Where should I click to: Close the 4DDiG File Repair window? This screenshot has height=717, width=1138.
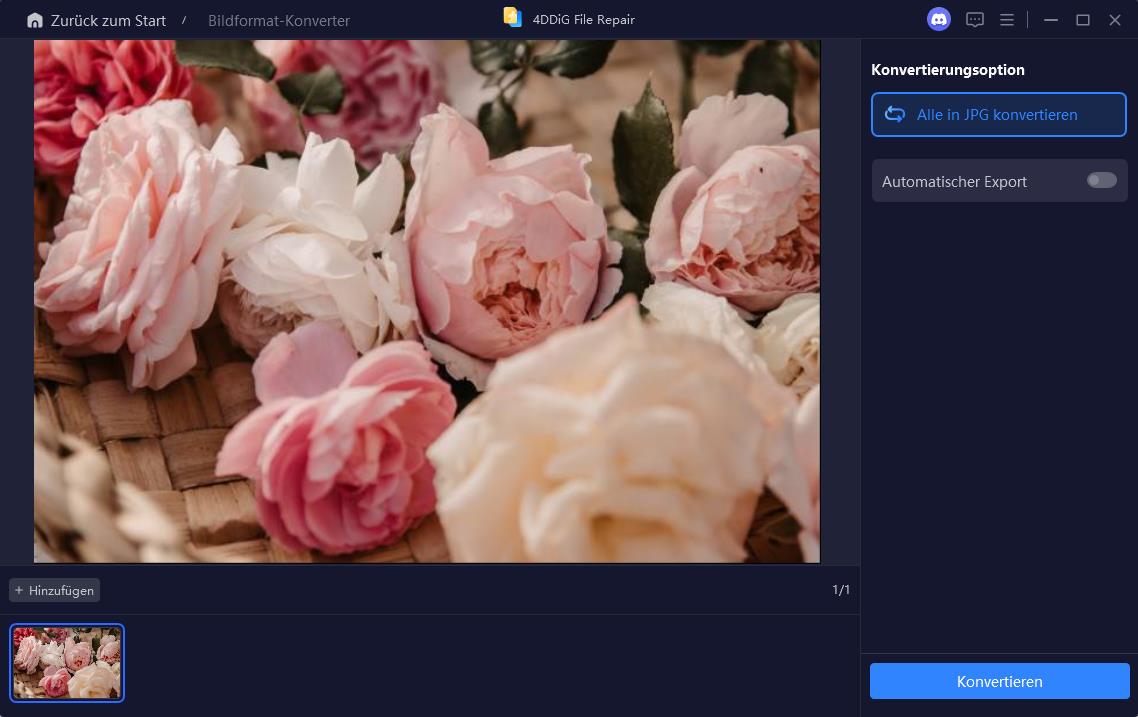[x=1115, y=20]
